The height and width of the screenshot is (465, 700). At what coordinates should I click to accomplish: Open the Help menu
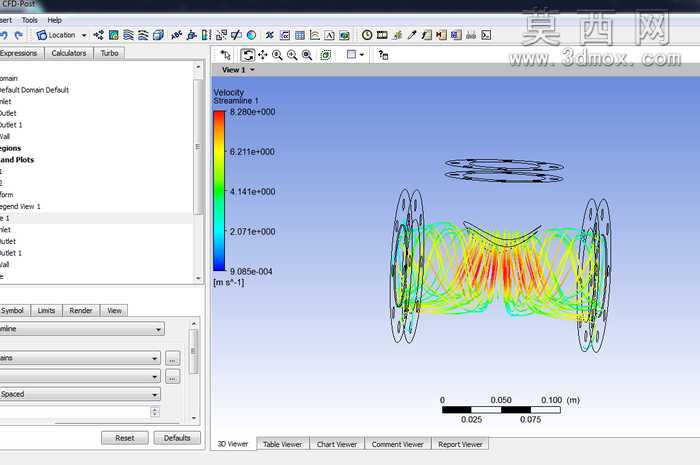(54, 20)
